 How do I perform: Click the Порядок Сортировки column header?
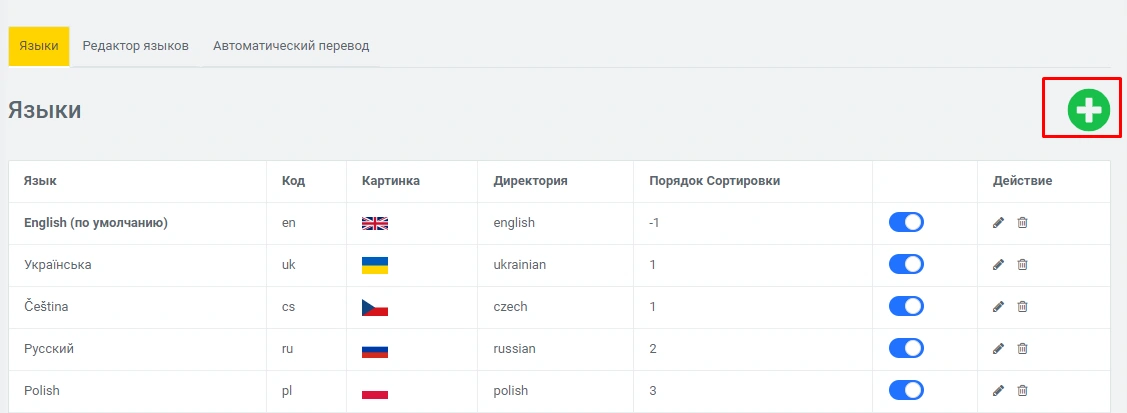(x=714, y=181)
